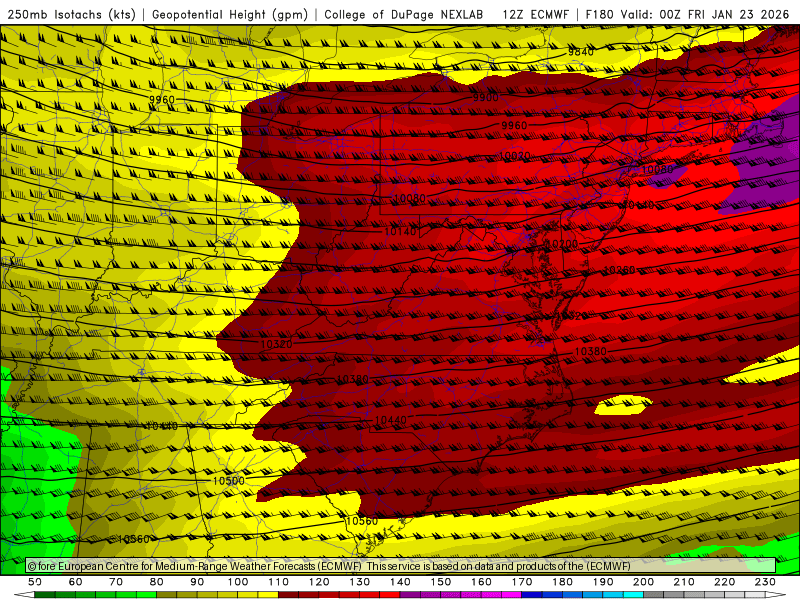Click the 230 value on the color scale

pos(765,582)
